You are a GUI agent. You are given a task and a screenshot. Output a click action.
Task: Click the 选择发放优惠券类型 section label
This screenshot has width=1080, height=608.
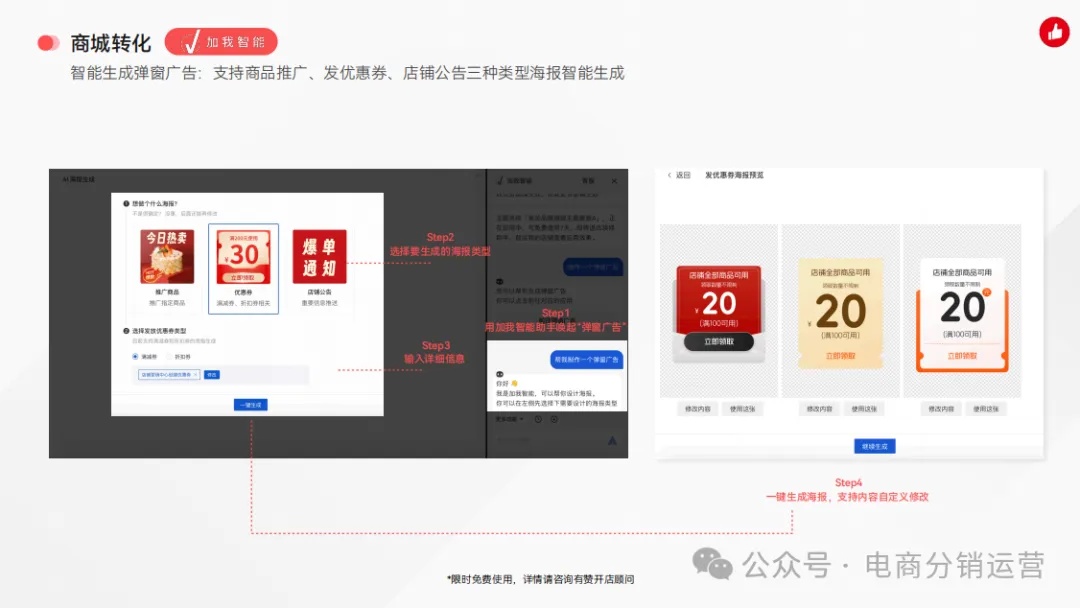click(x=159, y=331)
